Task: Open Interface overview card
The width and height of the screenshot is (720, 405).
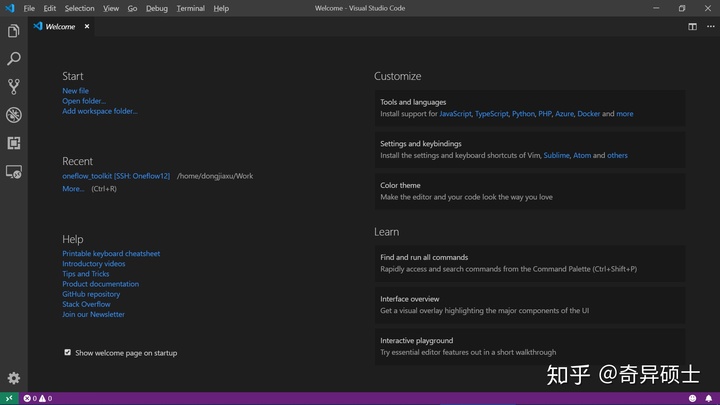Action: tap(530, 305)
